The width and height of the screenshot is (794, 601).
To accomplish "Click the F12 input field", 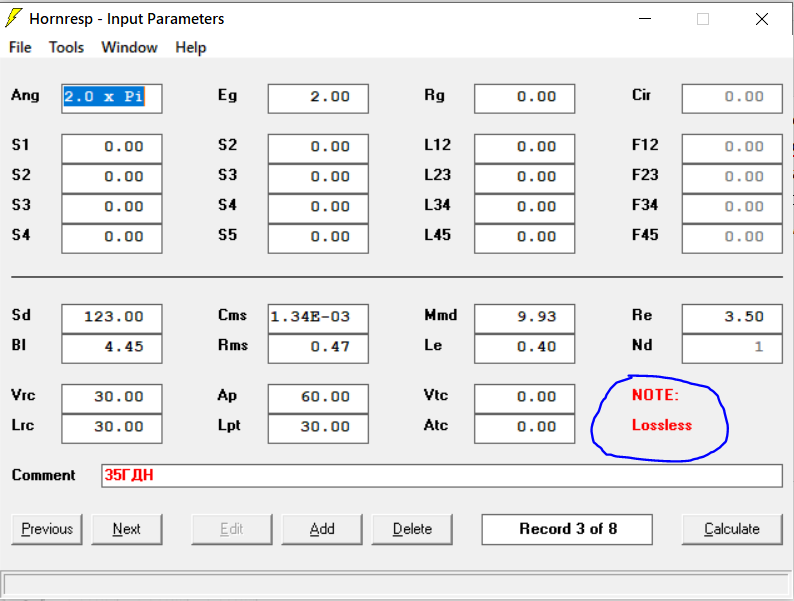I will [732, 148].
